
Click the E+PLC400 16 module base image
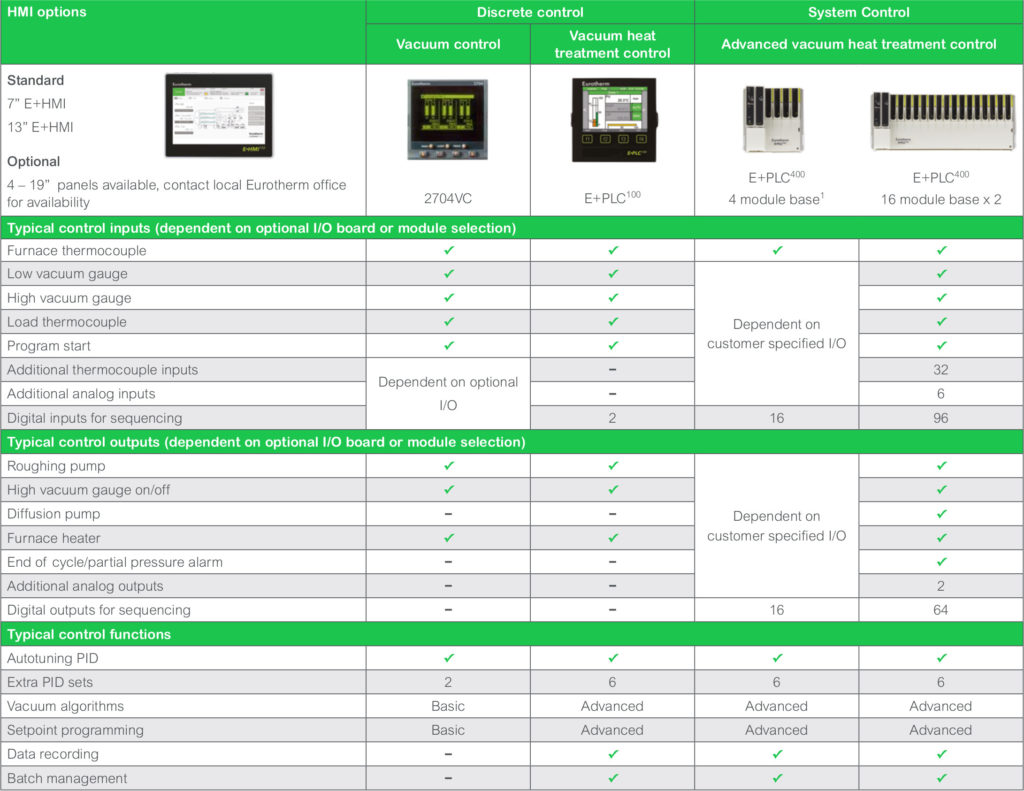pos(942,121)
